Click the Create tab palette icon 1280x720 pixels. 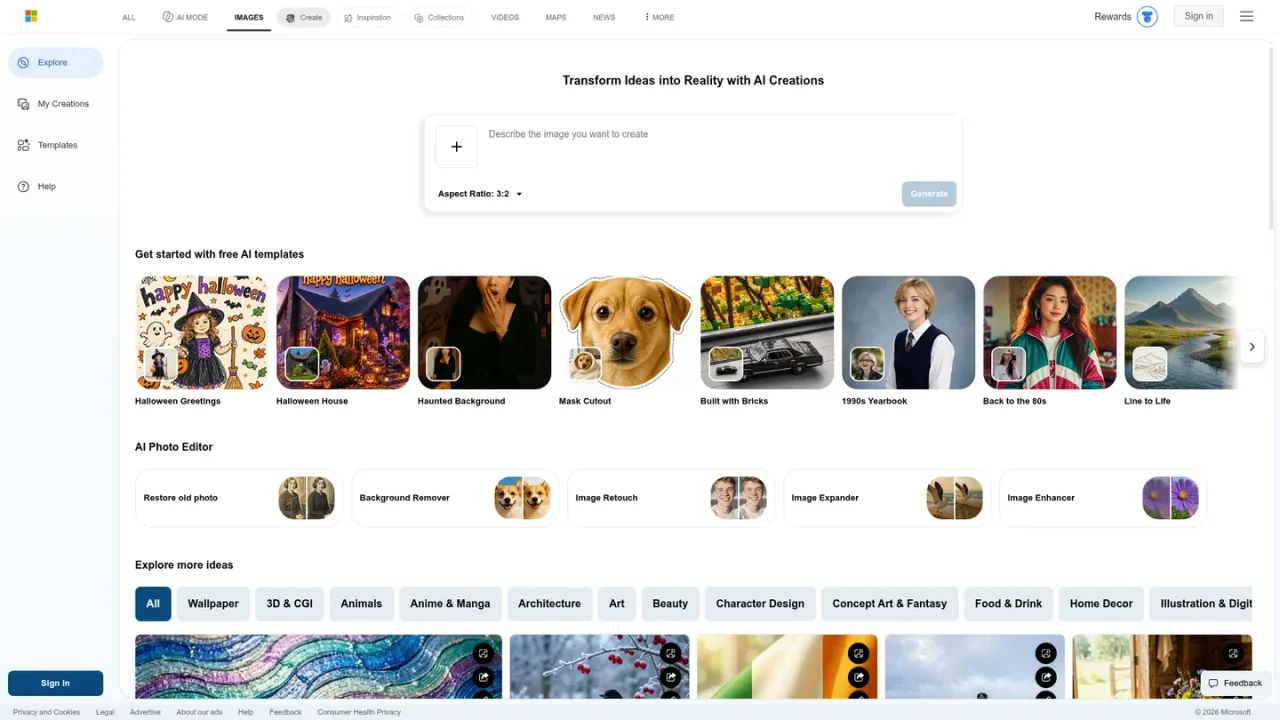click(290, 18)
